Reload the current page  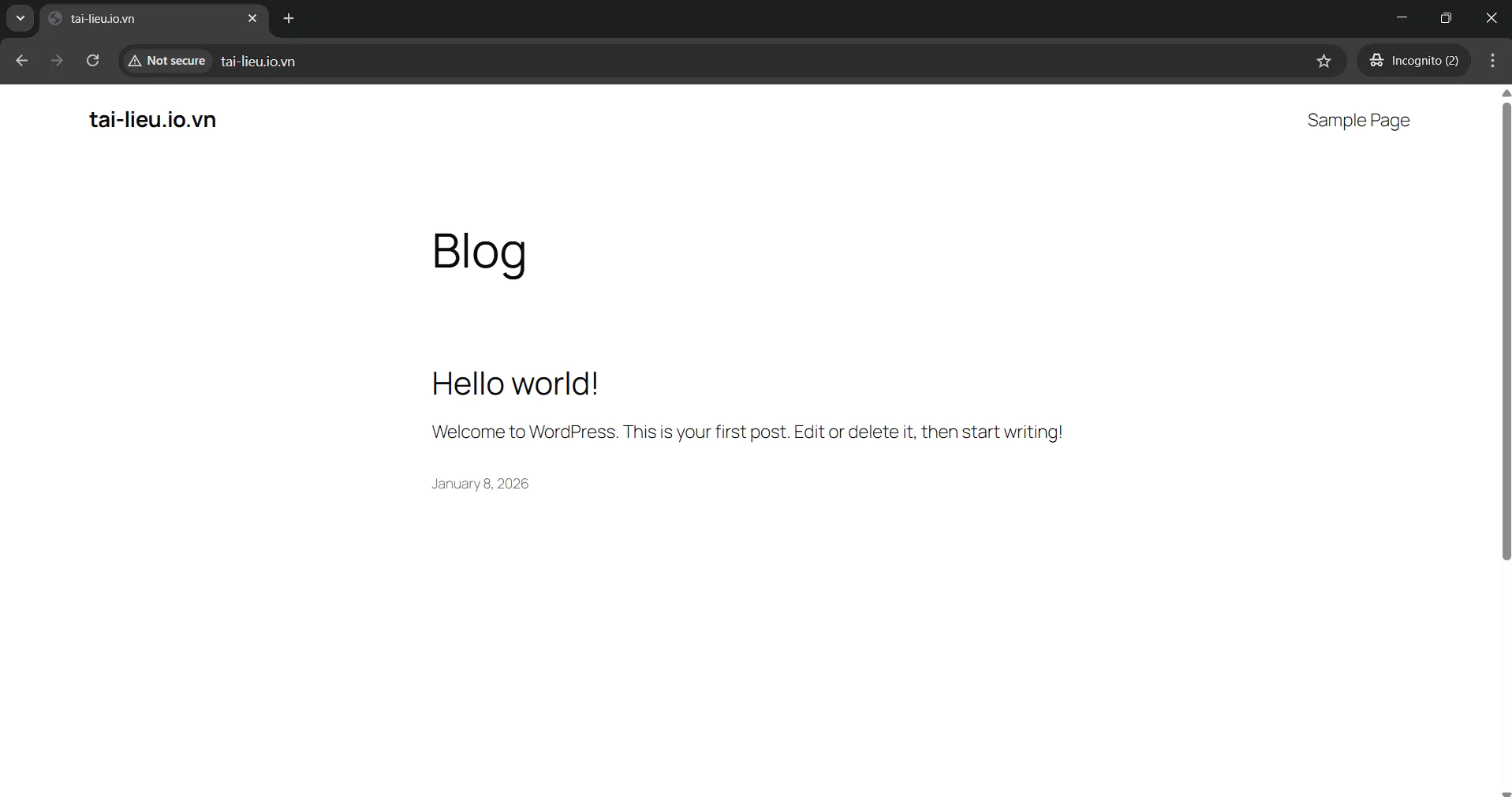tap(92, 61)
